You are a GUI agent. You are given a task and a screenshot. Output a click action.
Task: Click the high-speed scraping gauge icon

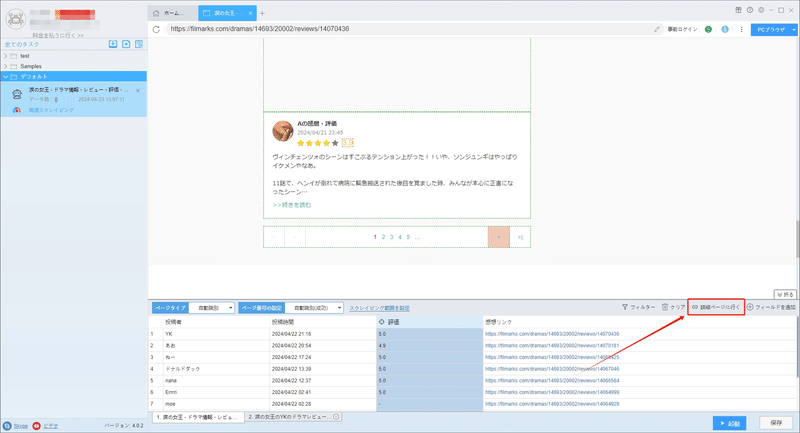[x=17, y=110]
